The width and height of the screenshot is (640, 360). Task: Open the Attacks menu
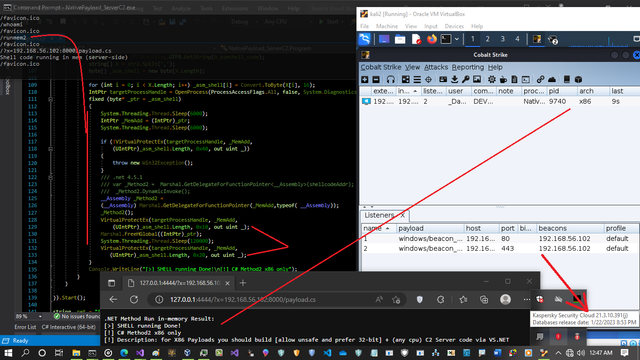[436, 67]
